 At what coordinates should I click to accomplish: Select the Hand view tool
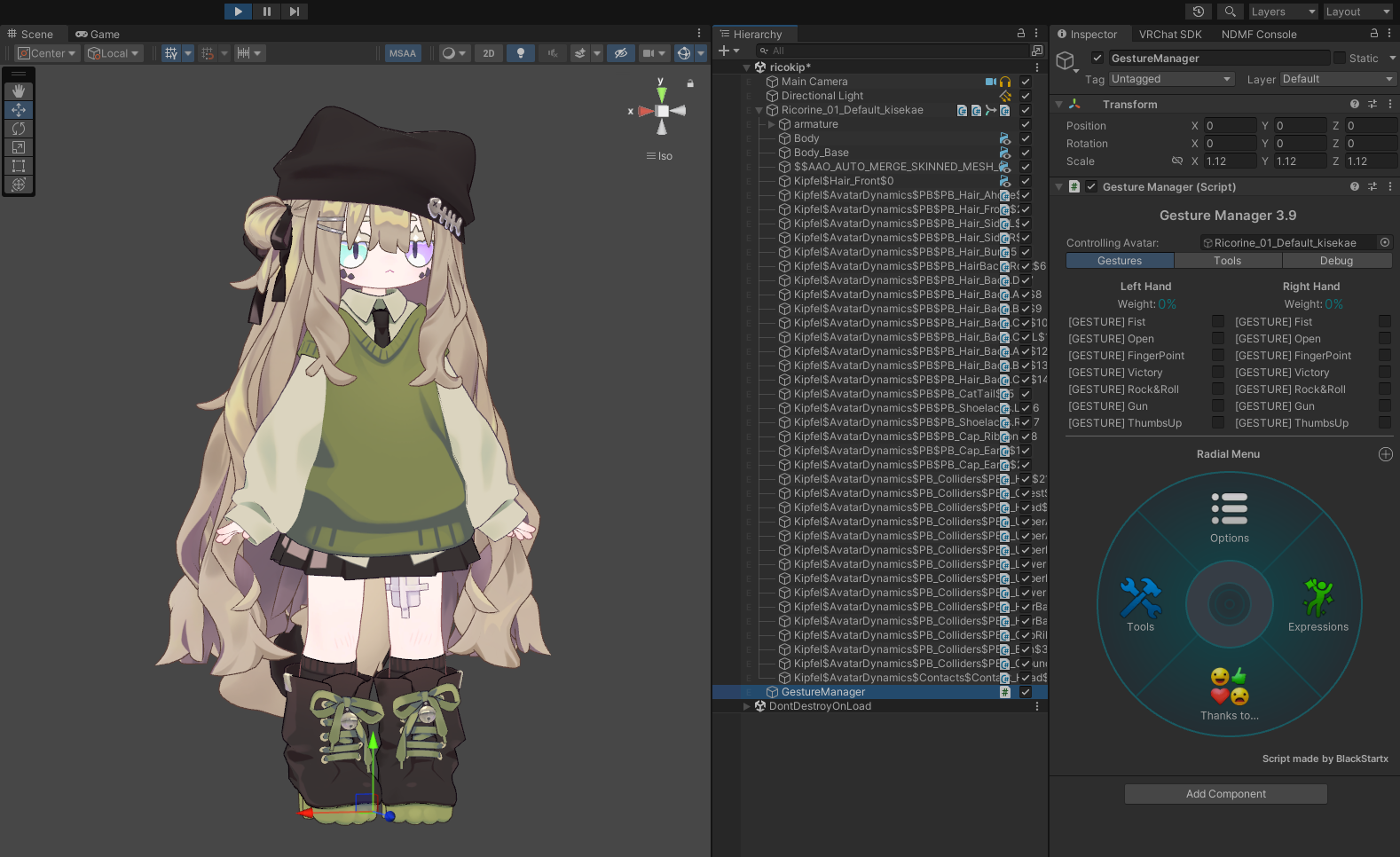19,91
